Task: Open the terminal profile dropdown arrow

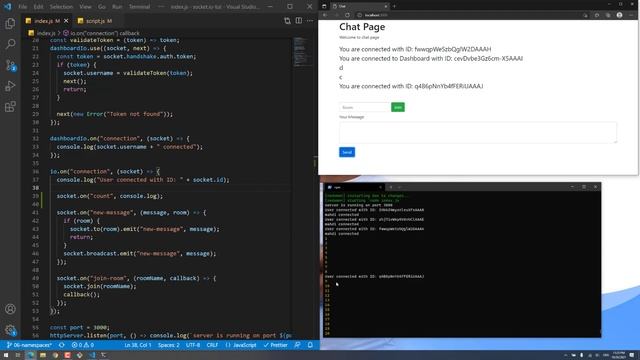Action: coord(400,187)
